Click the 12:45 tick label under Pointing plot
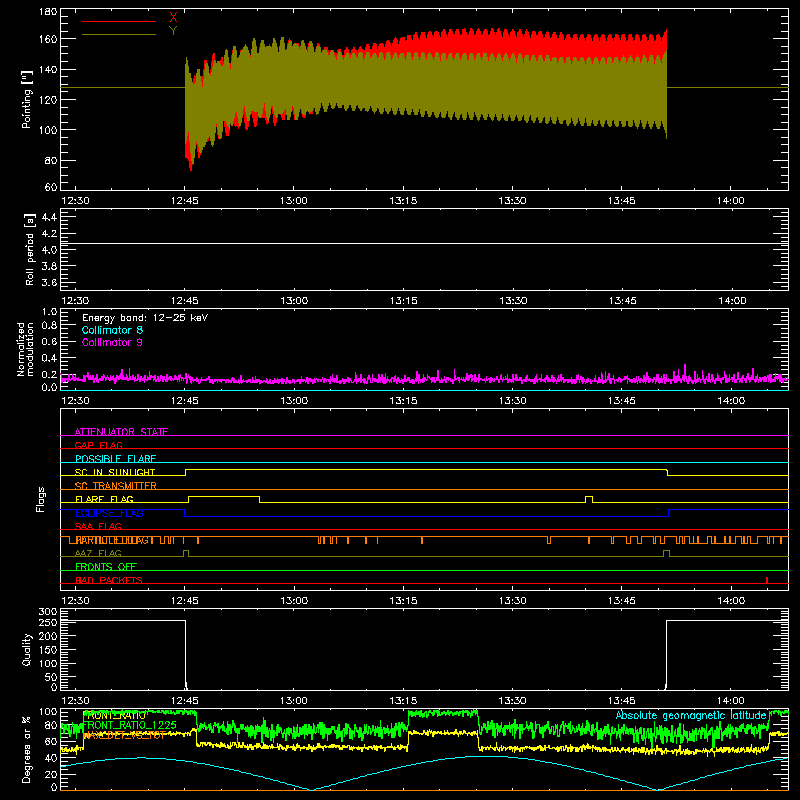800x800 pixels. pyautogui.click(x=184, y=201)
